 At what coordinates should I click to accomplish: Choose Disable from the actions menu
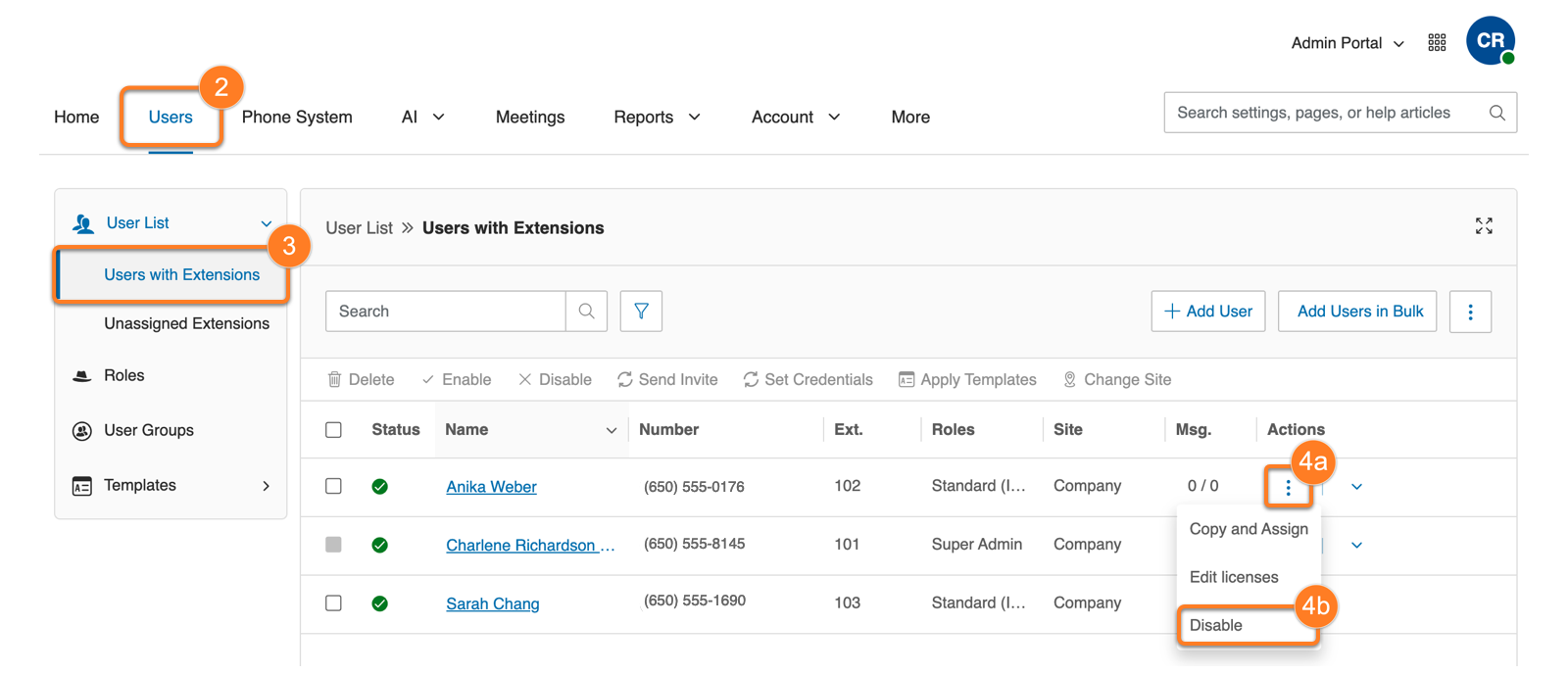(1216, 626)
